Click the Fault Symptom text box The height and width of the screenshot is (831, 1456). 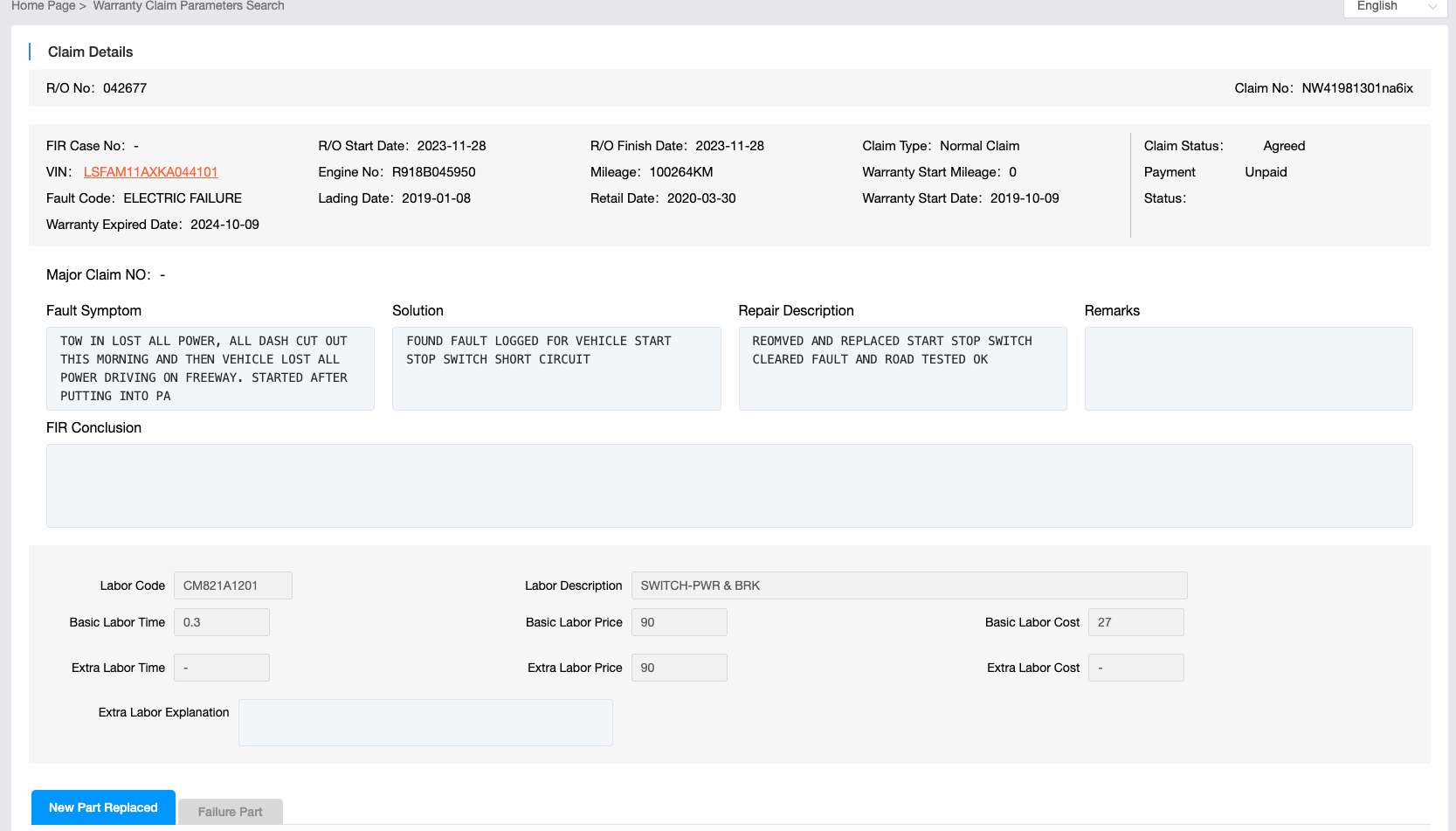[210, 369]
